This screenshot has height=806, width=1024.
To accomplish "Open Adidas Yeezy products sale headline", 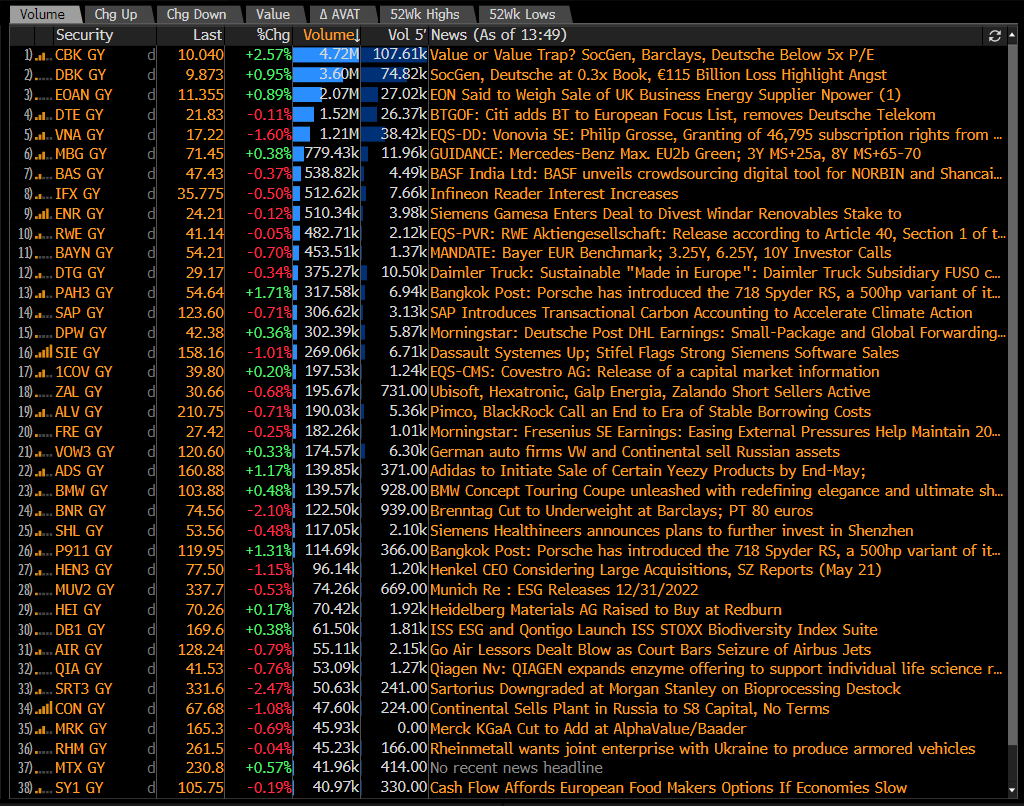I will tap(648, 471).
